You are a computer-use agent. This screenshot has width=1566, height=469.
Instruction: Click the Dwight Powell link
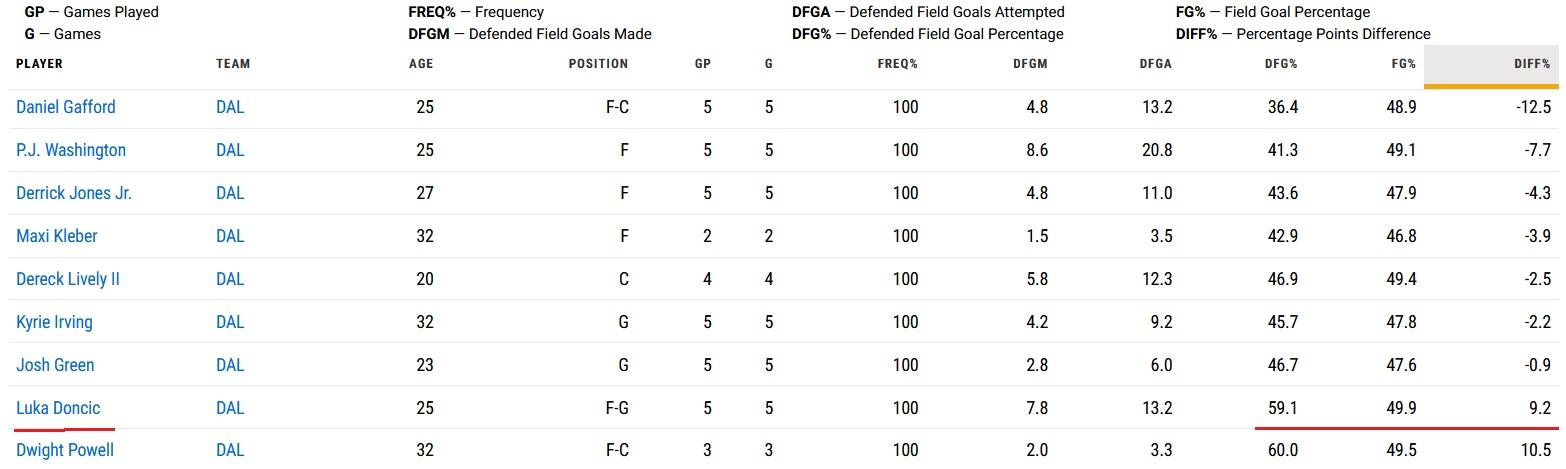65,450
